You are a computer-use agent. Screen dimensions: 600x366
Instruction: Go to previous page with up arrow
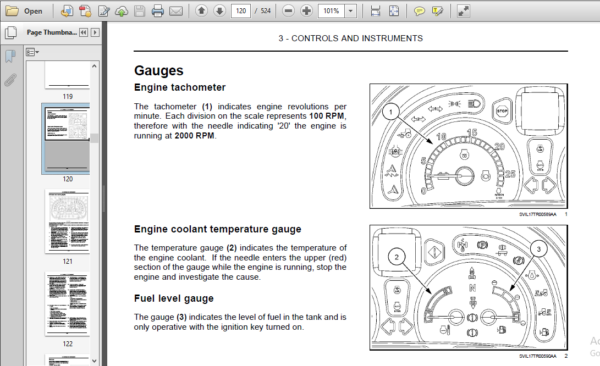click(201, 11)
